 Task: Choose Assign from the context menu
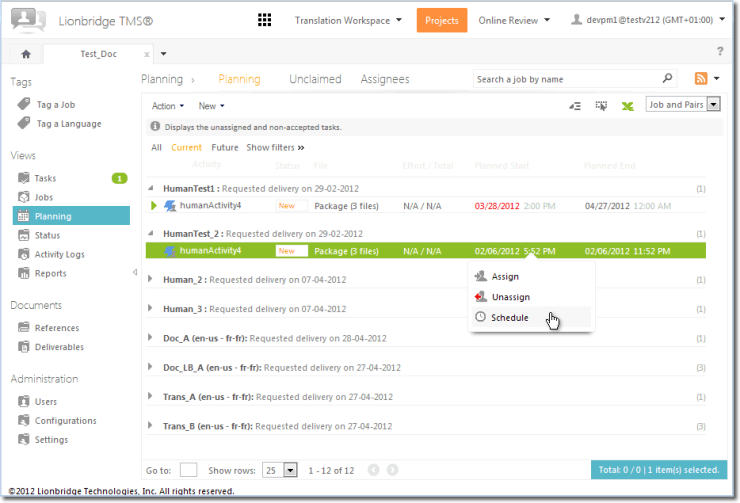[x=504, y=276]
